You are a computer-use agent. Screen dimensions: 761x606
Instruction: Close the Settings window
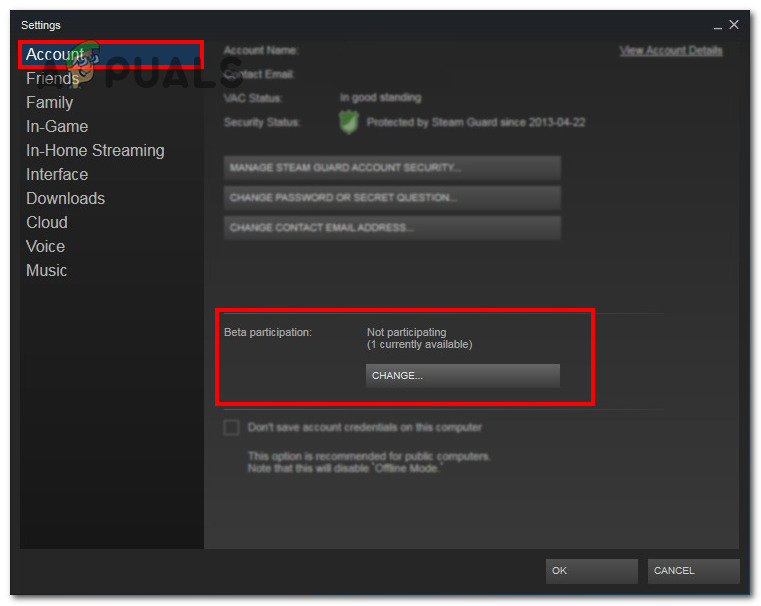(x=734, y=25)
